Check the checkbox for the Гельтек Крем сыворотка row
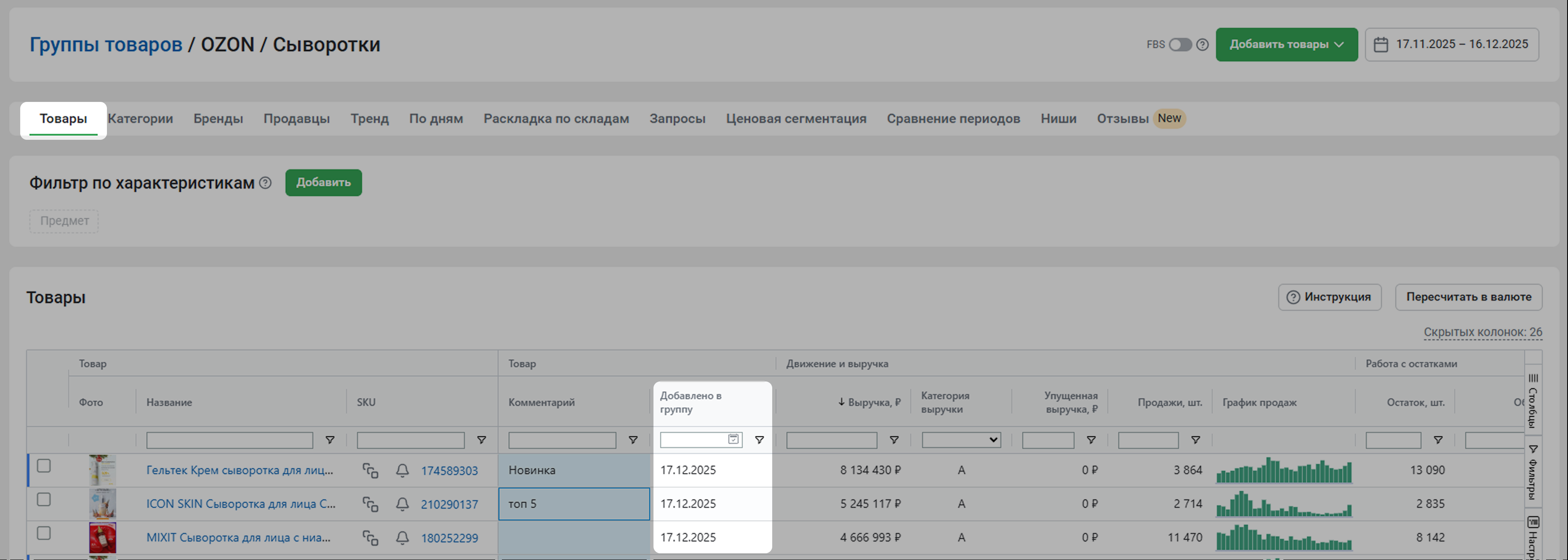 (44, 466)
